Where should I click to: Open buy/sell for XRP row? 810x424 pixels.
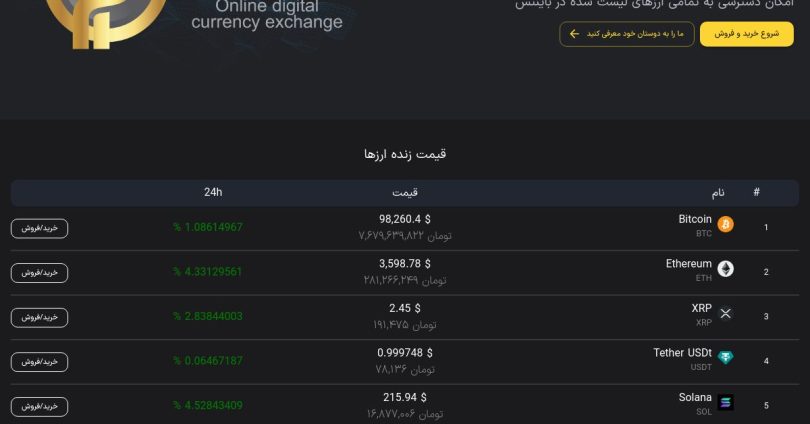(40, 317)
